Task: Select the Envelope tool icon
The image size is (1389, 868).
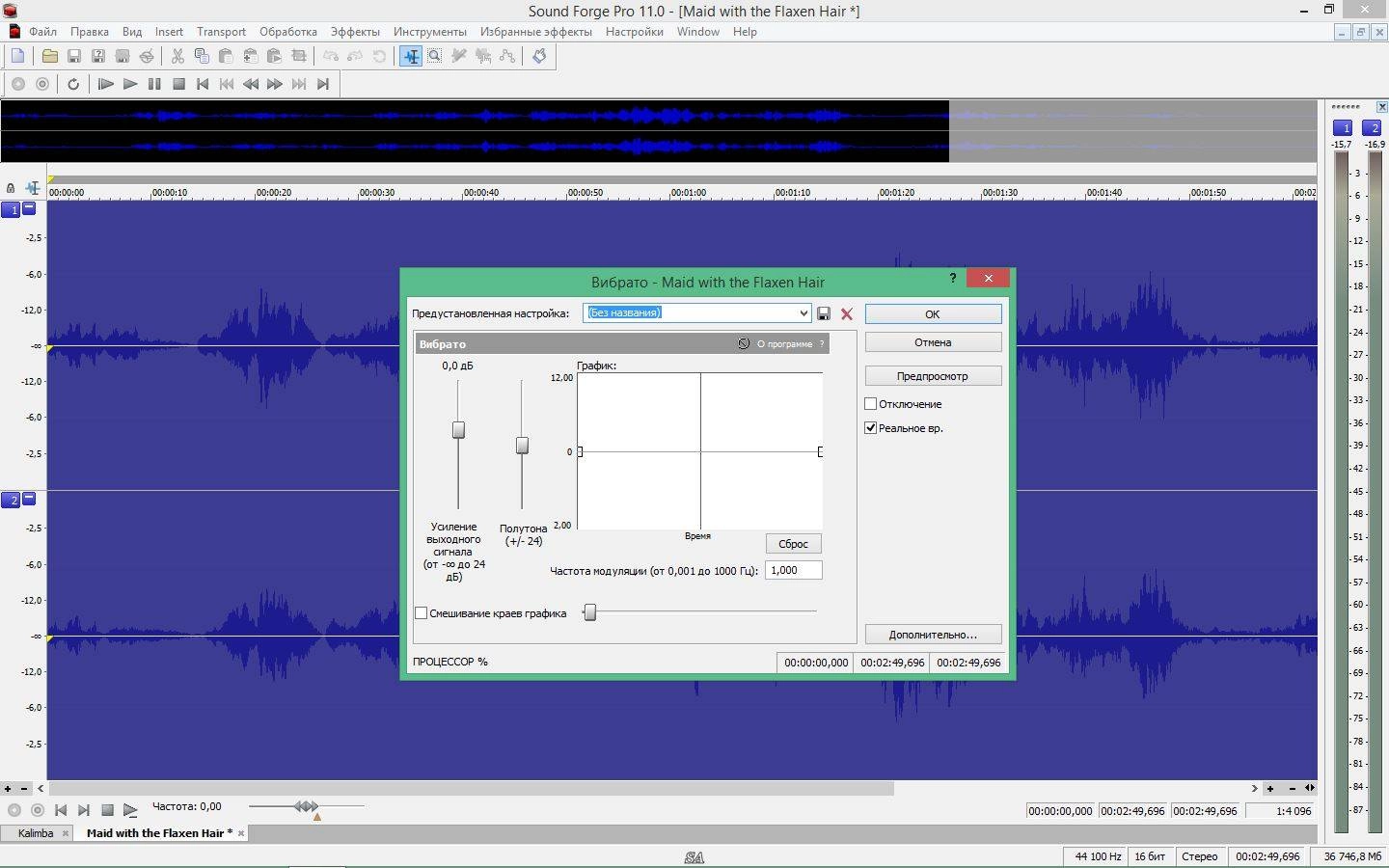Action: [507, 56]
